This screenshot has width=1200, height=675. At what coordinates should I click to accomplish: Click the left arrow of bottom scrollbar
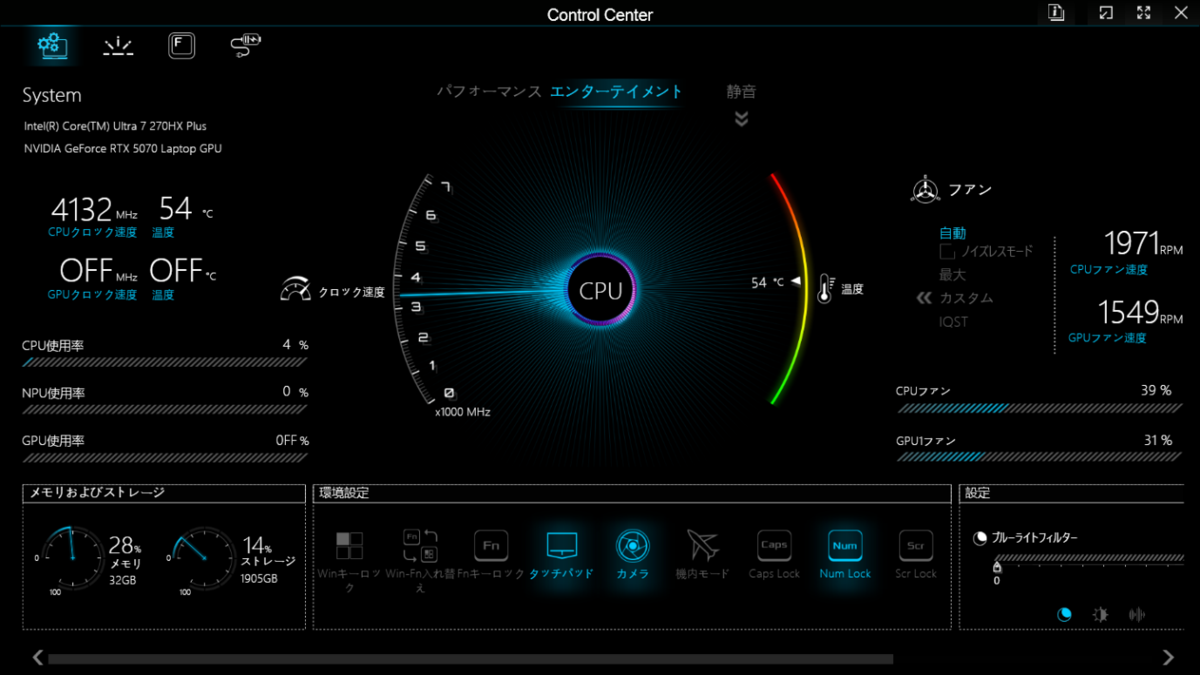pos(38,658)
